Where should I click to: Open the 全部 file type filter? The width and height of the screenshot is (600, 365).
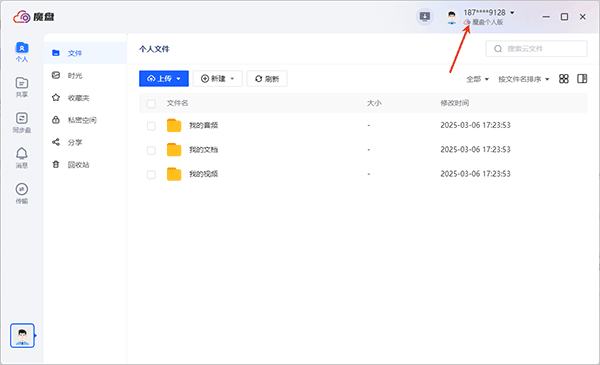[478, 79]
